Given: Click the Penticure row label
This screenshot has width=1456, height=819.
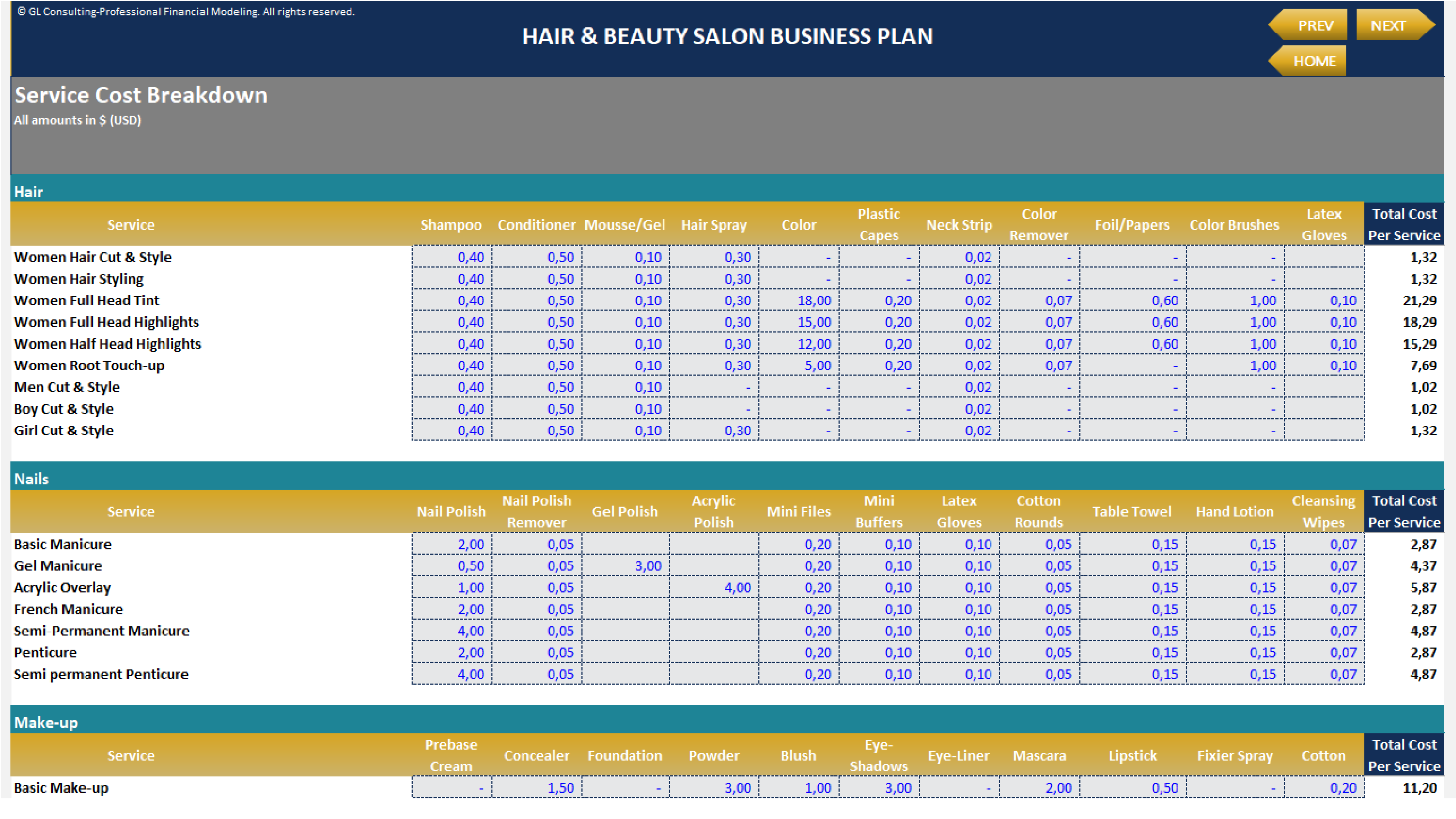Looking at the screenshot, I should click(x=45, y=653).
